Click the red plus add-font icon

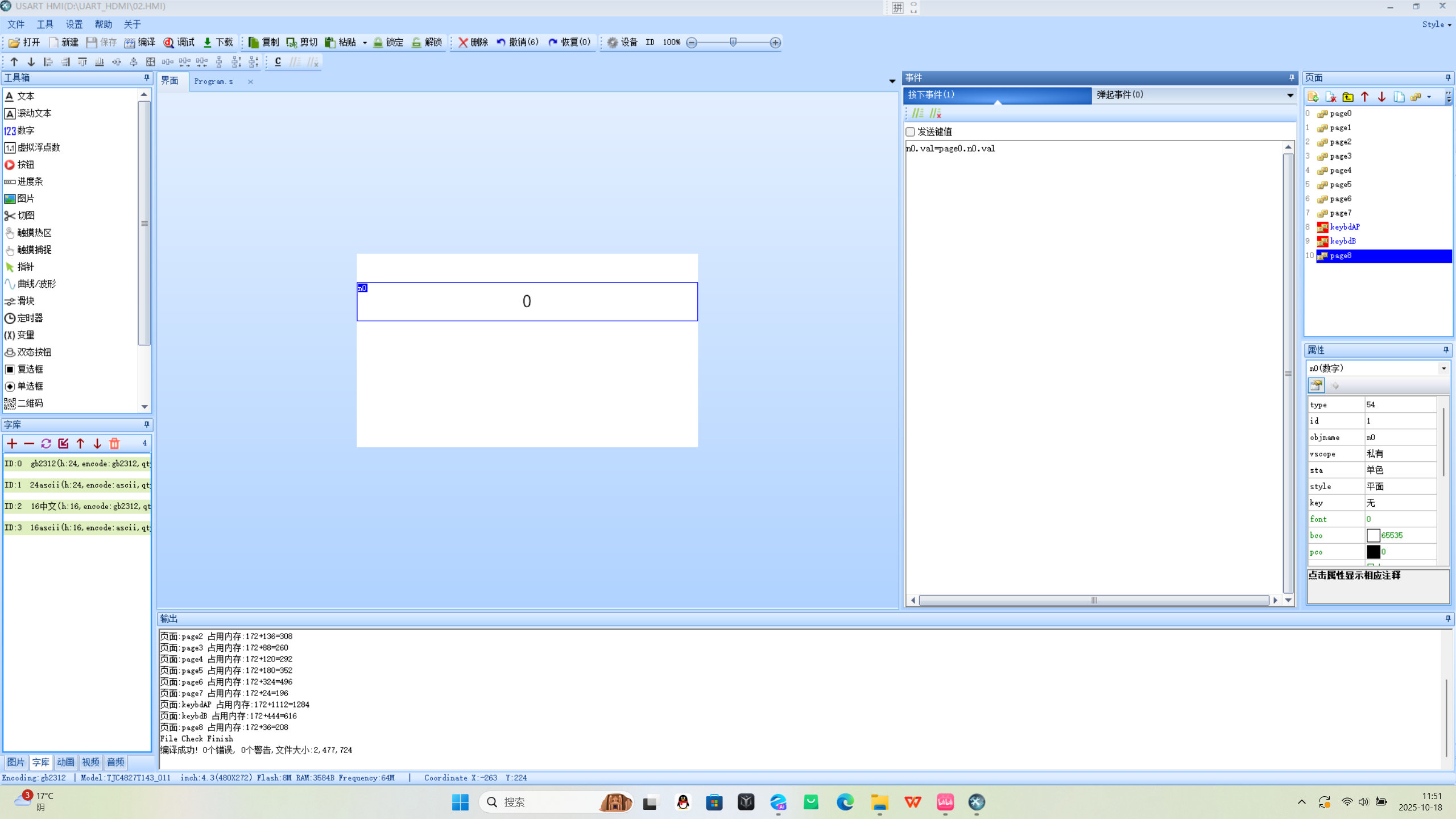pos(12,444)
